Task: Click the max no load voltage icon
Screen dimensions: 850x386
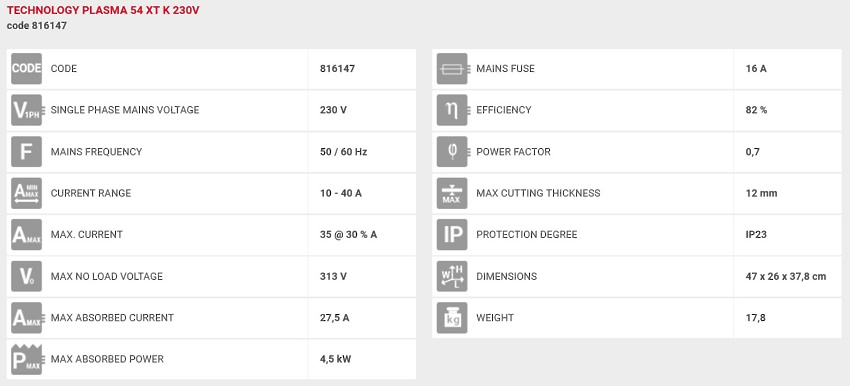Action: click(27, 276)
